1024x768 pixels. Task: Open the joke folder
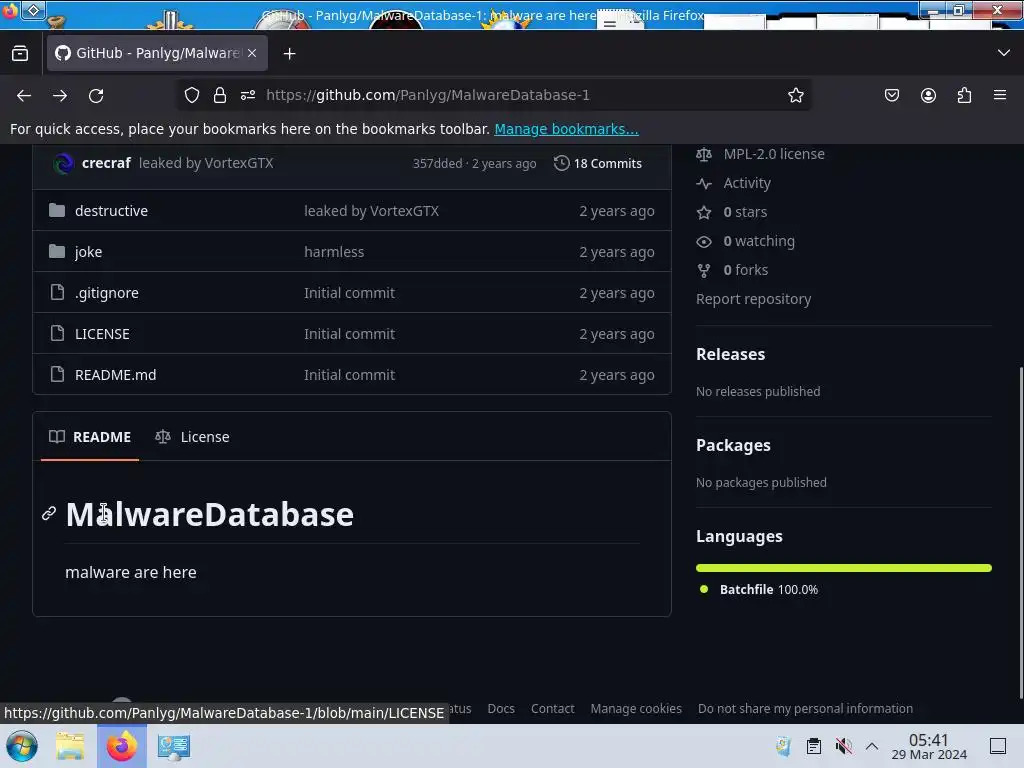[x=88, y=252]
